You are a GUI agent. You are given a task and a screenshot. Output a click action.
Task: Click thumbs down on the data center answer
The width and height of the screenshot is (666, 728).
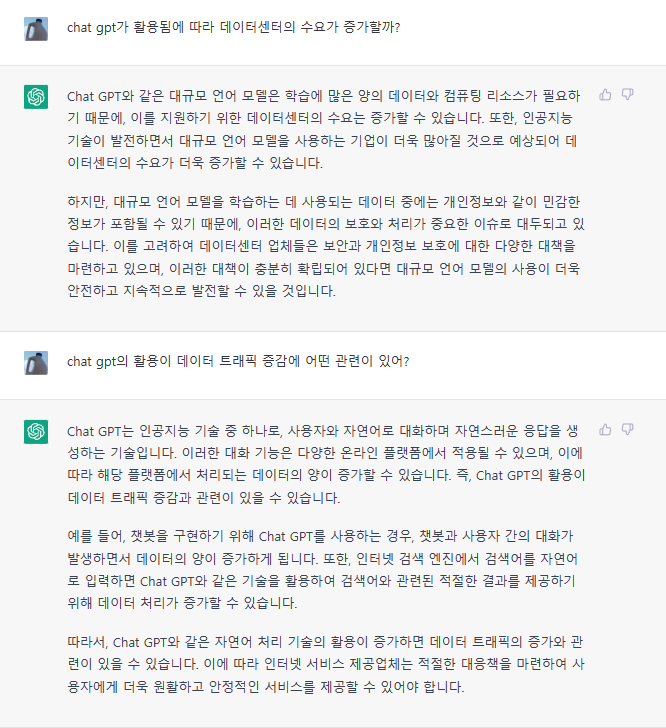click(x=628, y=95)
